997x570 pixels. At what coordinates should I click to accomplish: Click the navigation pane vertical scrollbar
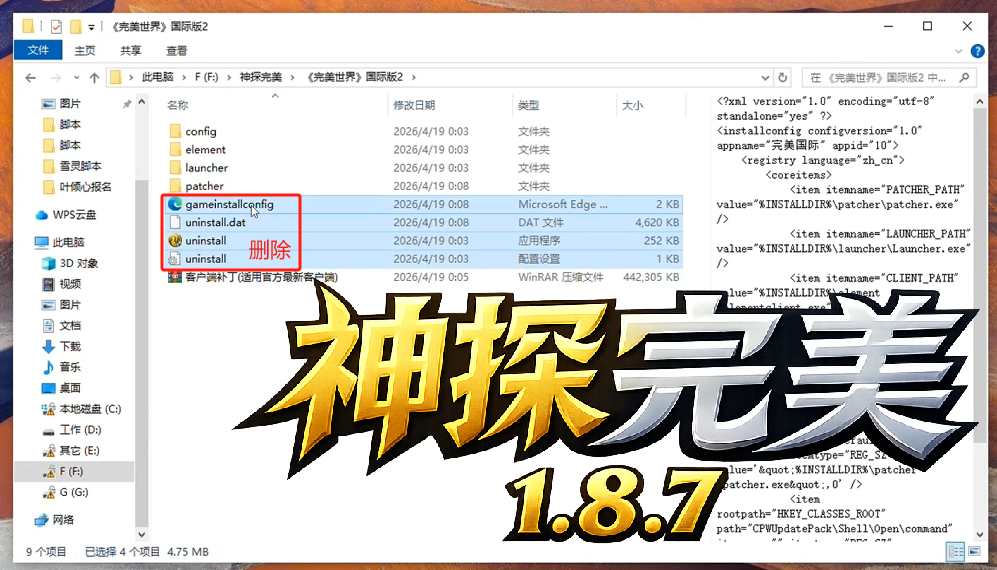[x=142, y=300]
